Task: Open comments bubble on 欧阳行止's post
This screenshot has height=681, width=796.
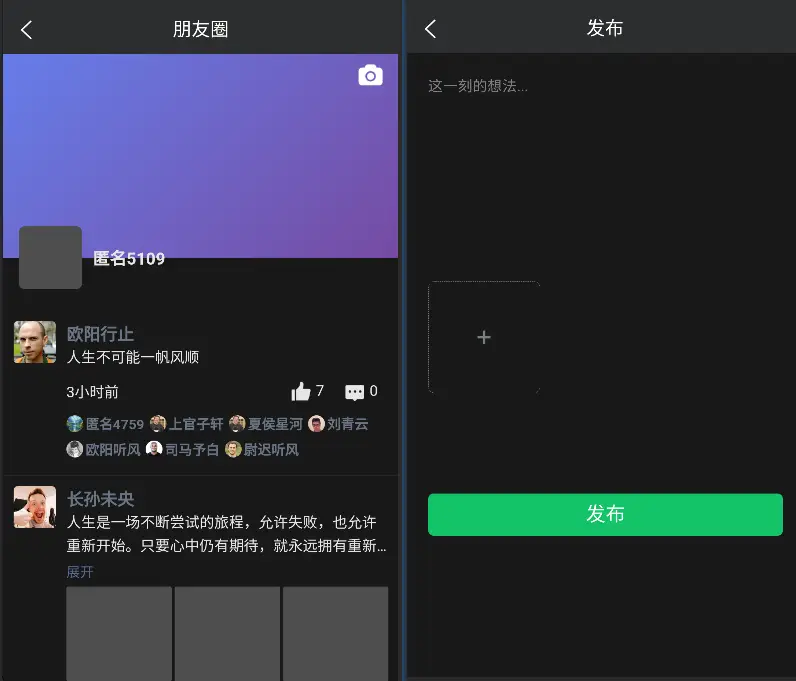Action: point(354,392)
